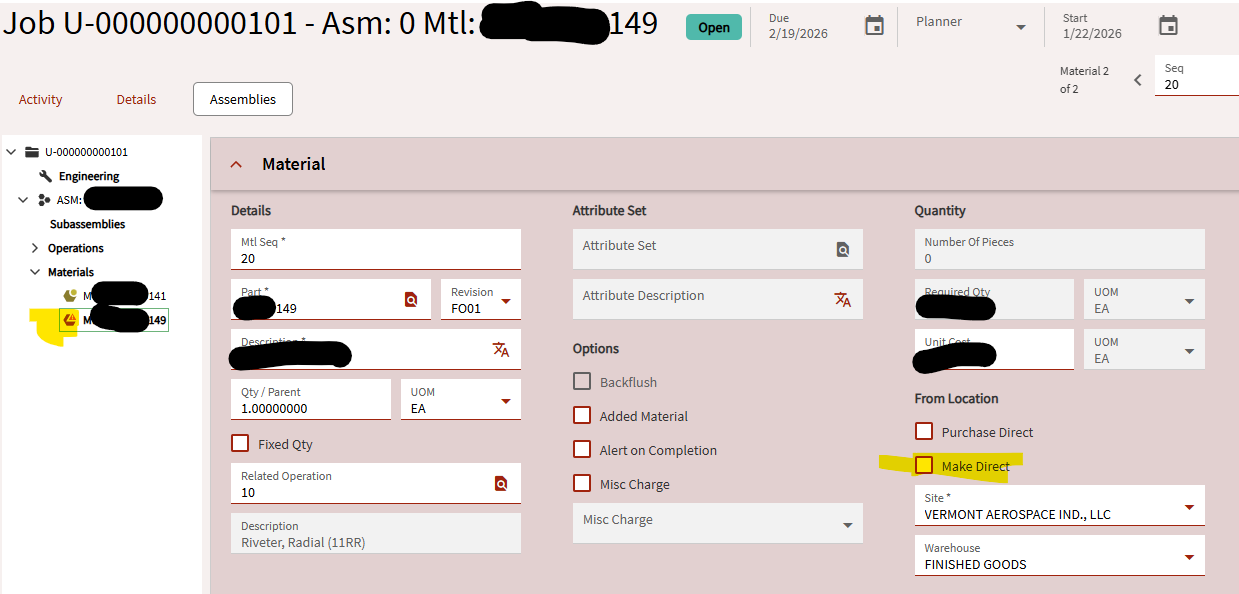Image resolution: width=1239 pixels, height=594 pixels.
Task: Enable the Added Material checkbox
Action: [x=582, y=415]
